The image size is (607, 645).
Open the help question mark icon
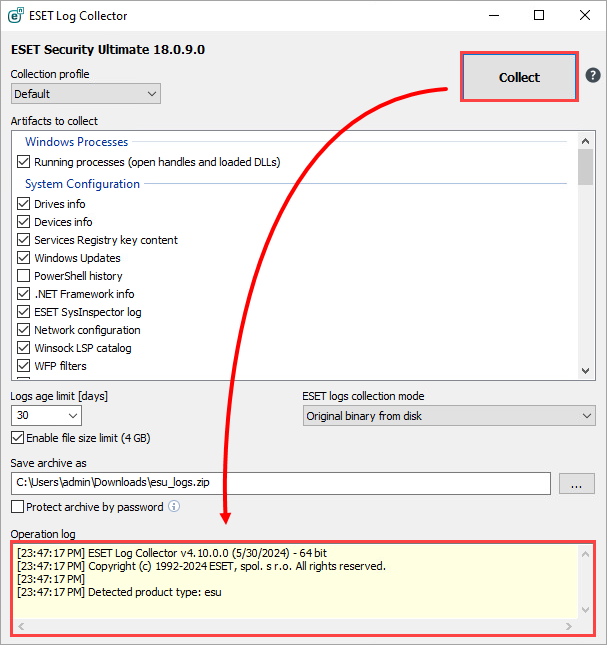click(x=593, y=76)
